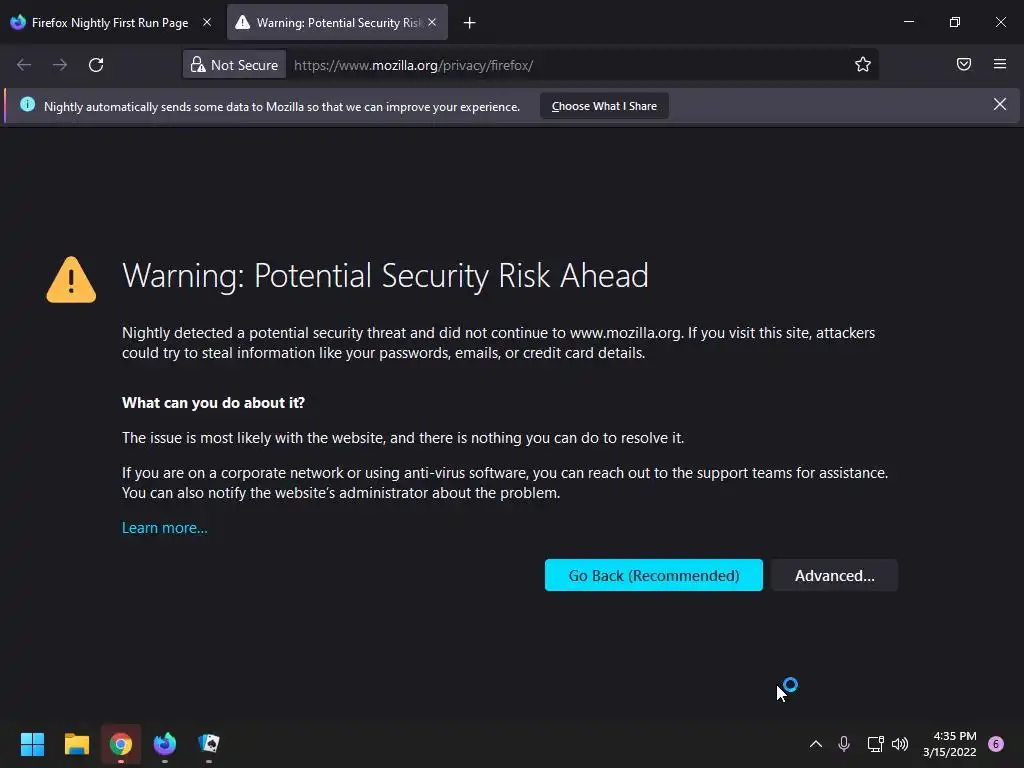The height and width of the screenshot is (768, 1024).
Task: Open the notification badge showing 6
Action: (996, 744)
